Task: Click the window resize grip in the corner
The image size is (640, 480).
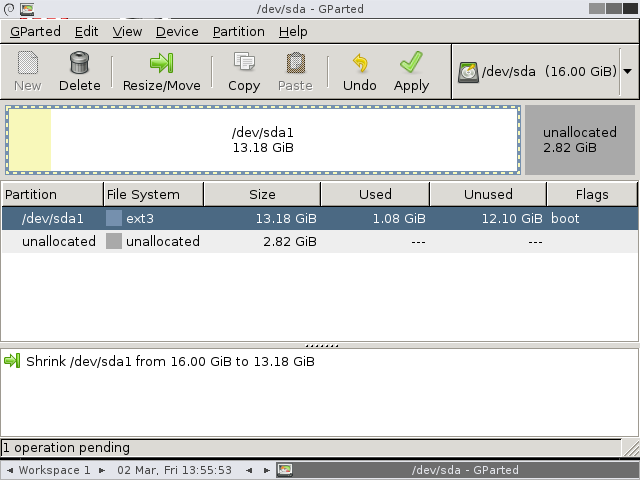Action: pyautogui.click(x=631, y=448)
